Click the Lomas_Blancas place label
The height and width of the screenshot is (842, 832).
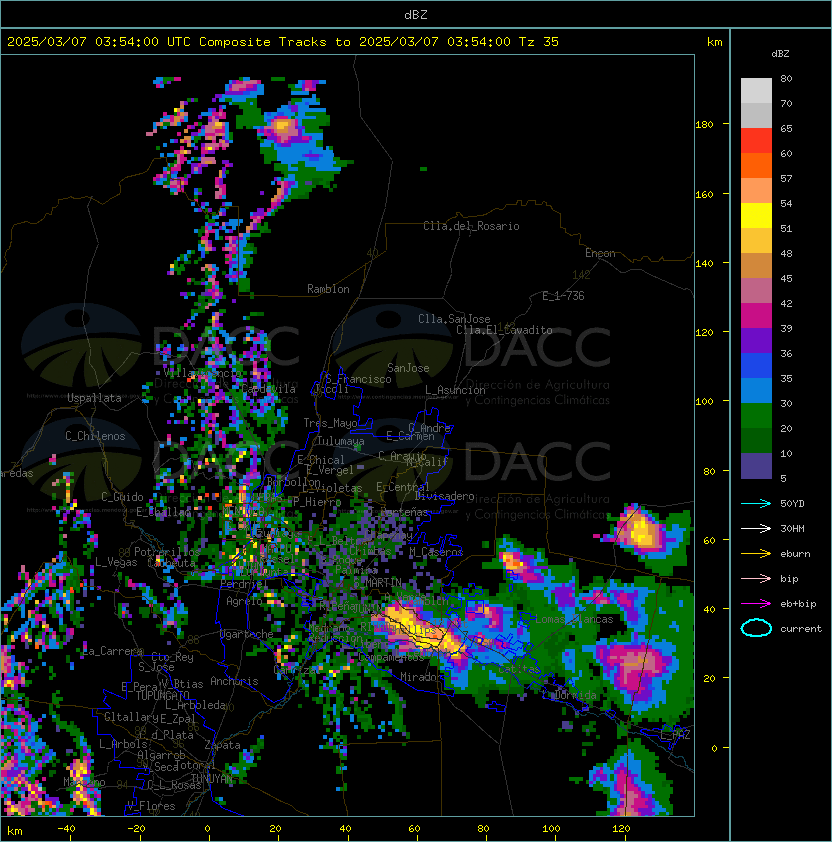(574, 619)
